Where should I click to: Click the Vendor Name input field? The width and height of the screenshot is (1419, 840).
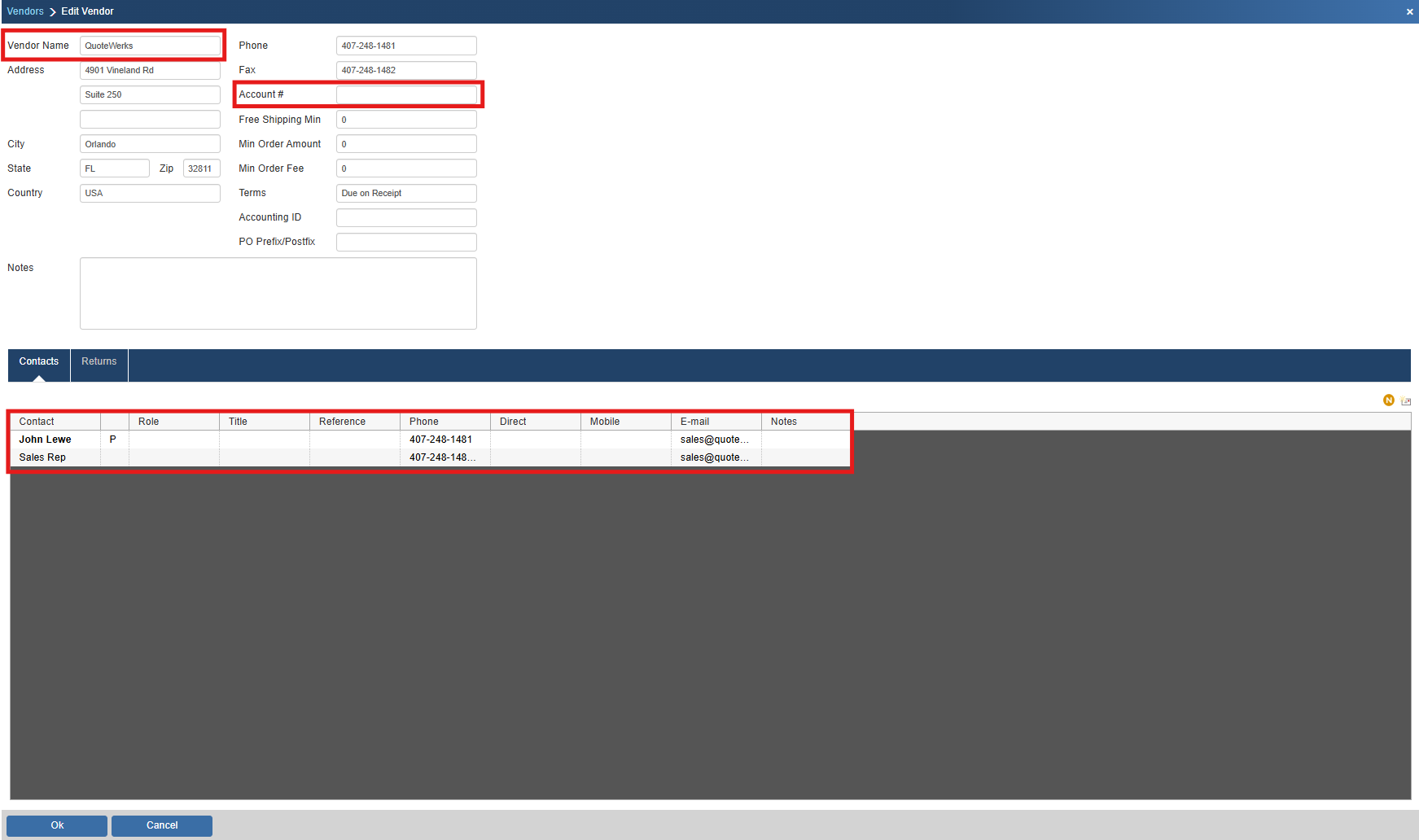pos(150,46)
